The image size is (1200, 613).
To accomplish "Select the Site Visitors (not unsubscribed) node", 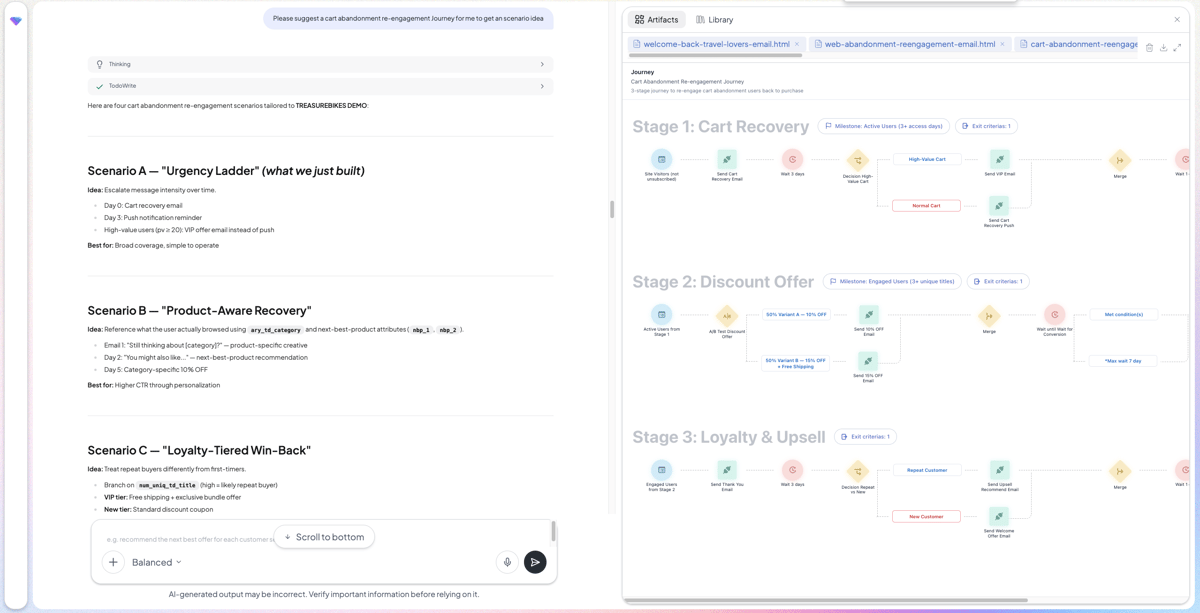I will point(661,159).
